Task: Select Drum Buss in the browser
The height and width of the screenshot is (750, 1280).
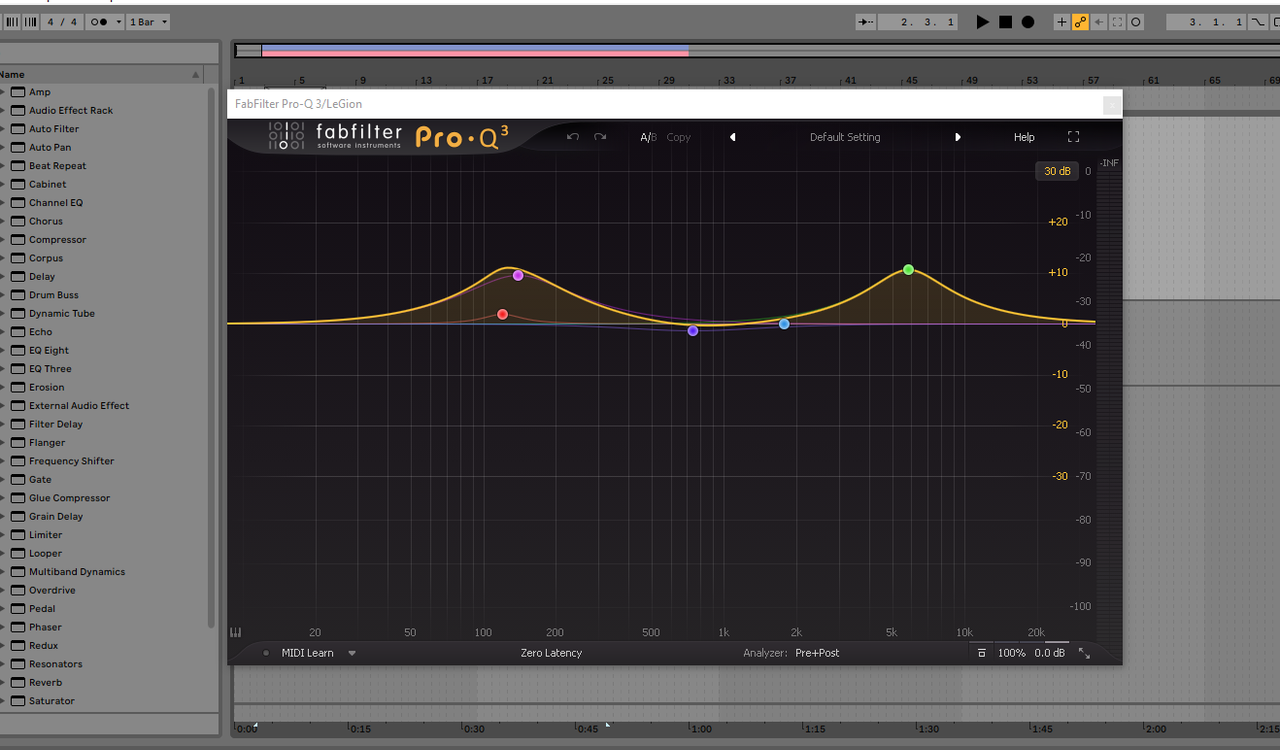Action: [x=54, y=295]
